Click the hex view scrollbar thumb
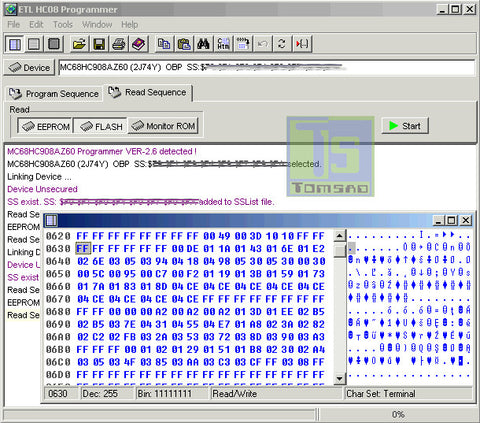This screenshot has height=423, width=480. (339, 250)
